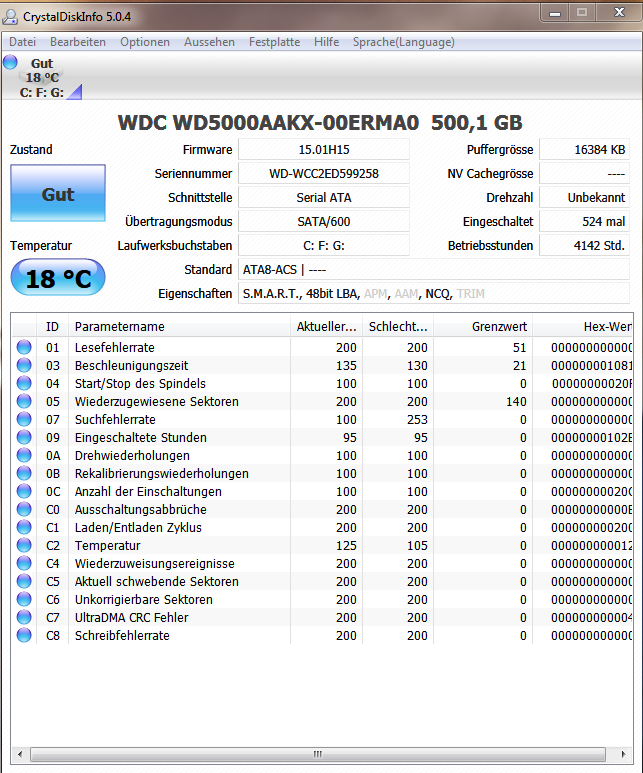Click status orb of Anzahl der Einschaltungen
The width and height of the screenshot is (643, 773).
[24, 491]
